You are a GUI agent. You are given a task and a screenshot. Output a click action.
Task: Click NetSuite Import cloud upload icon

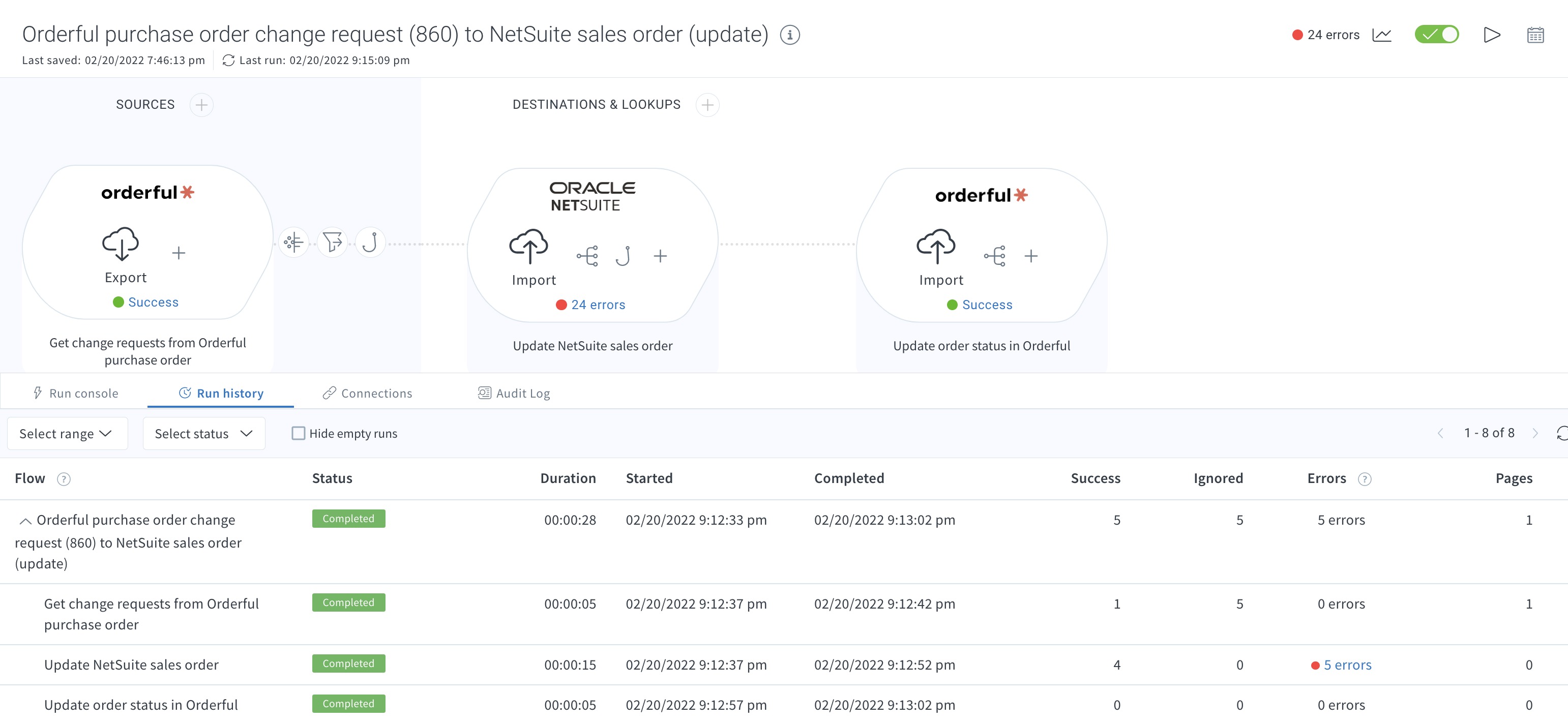click(x=528, y=247)
